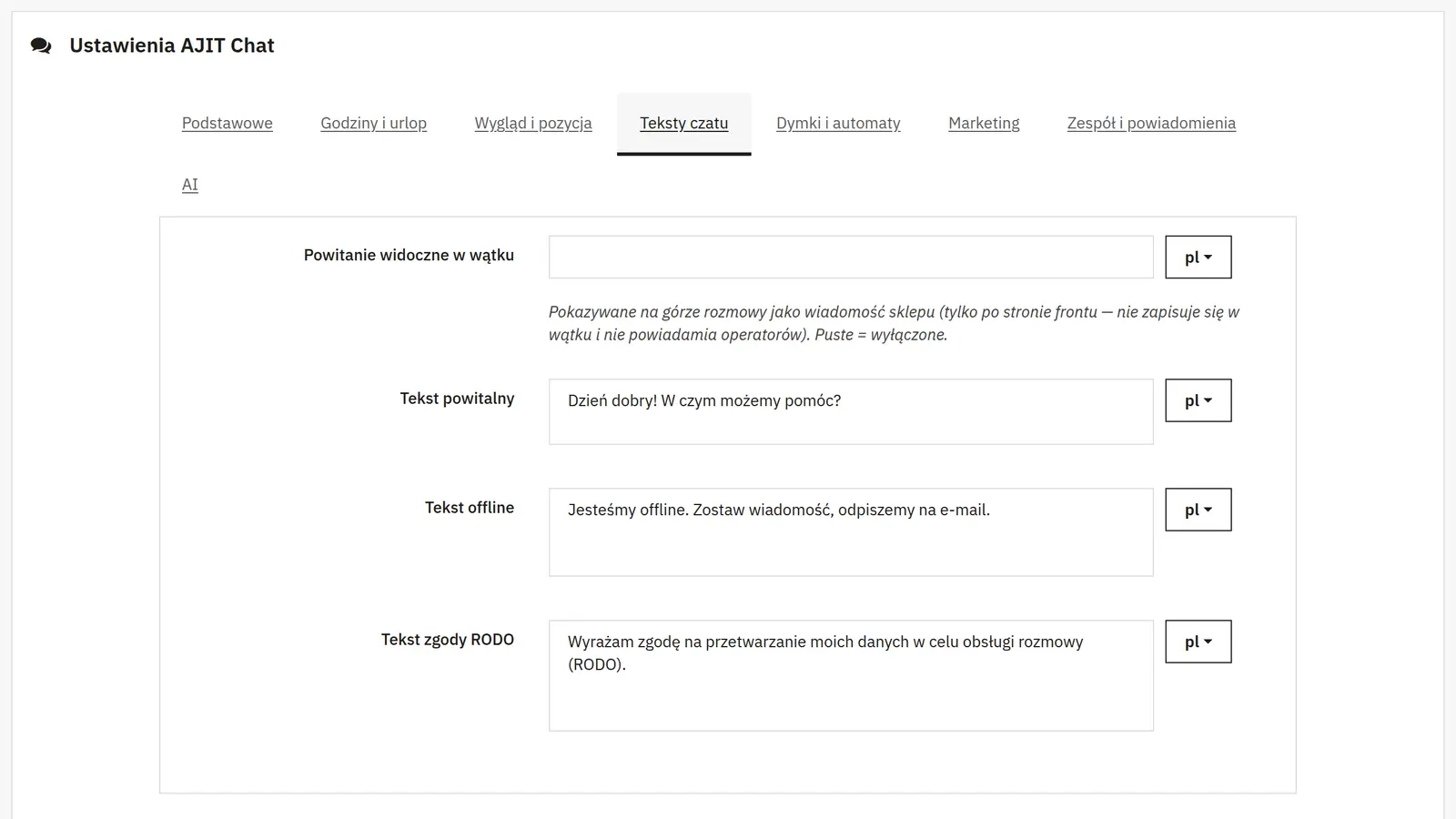Viewport: 1456px width, 819px height.
Task: Click the Tekst offline field label
Action: point(470,508)
